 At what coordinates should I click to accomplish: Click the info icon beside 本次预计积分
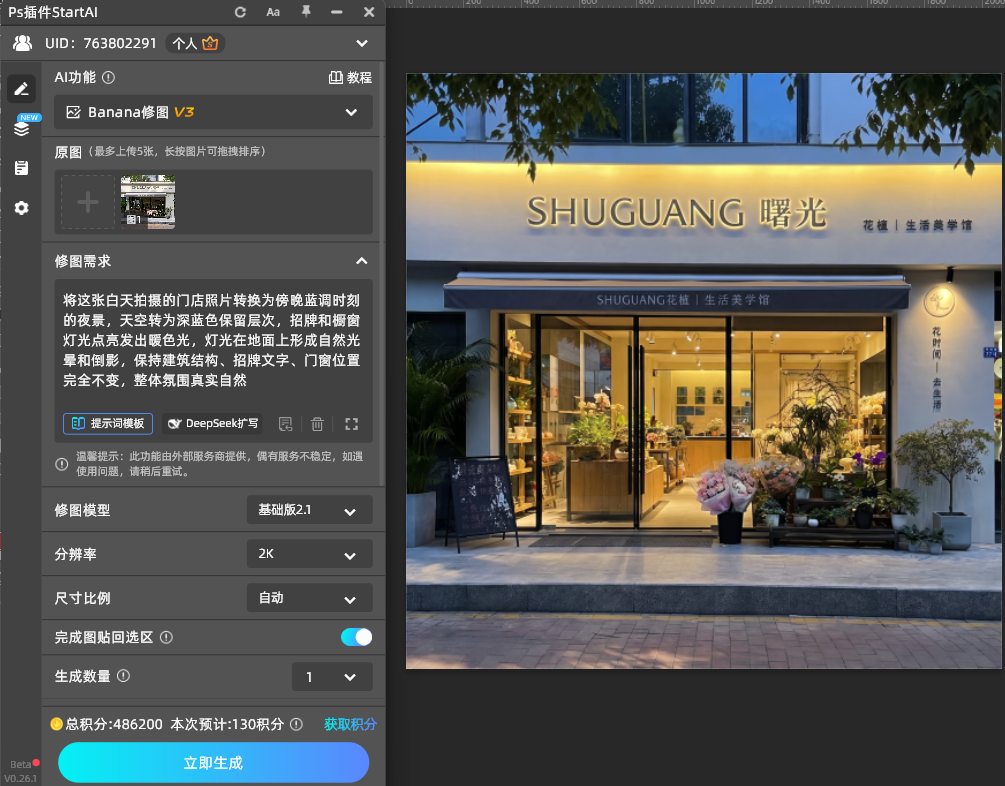(x=296, y=724)
